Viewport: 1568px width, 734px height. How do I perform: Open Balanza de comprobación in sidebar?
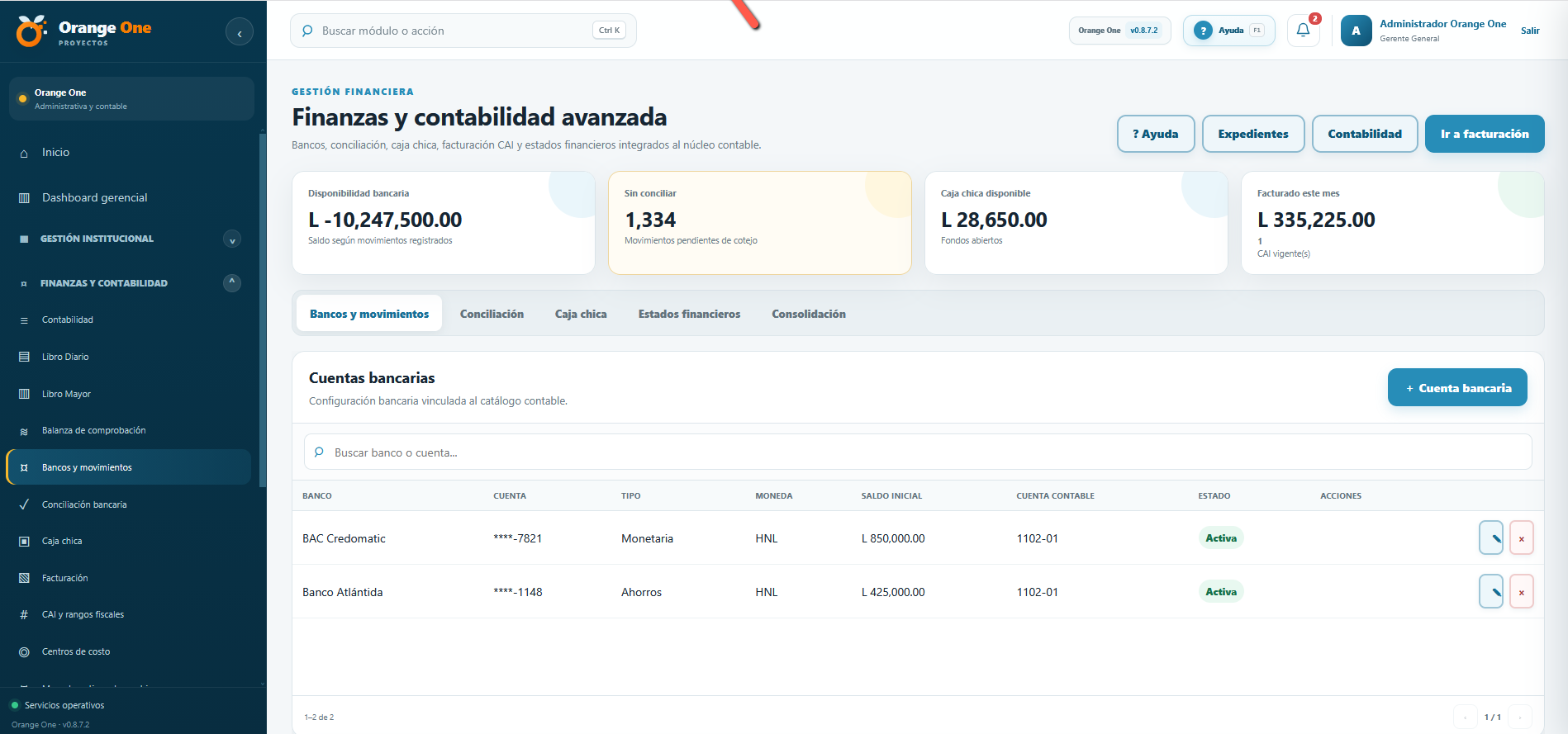(x=128, y=431)
